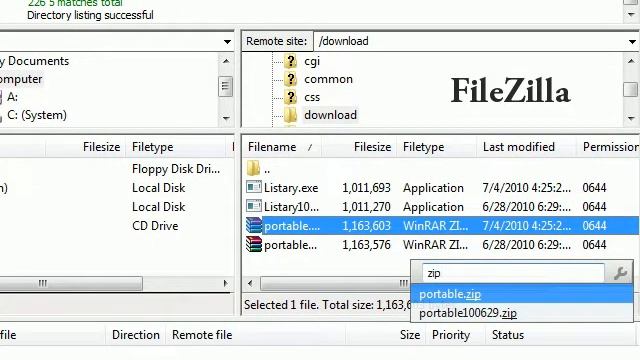
Task: Click scroll-up arrow of local tree scrollbar
Action: click(x=226, y=61)
